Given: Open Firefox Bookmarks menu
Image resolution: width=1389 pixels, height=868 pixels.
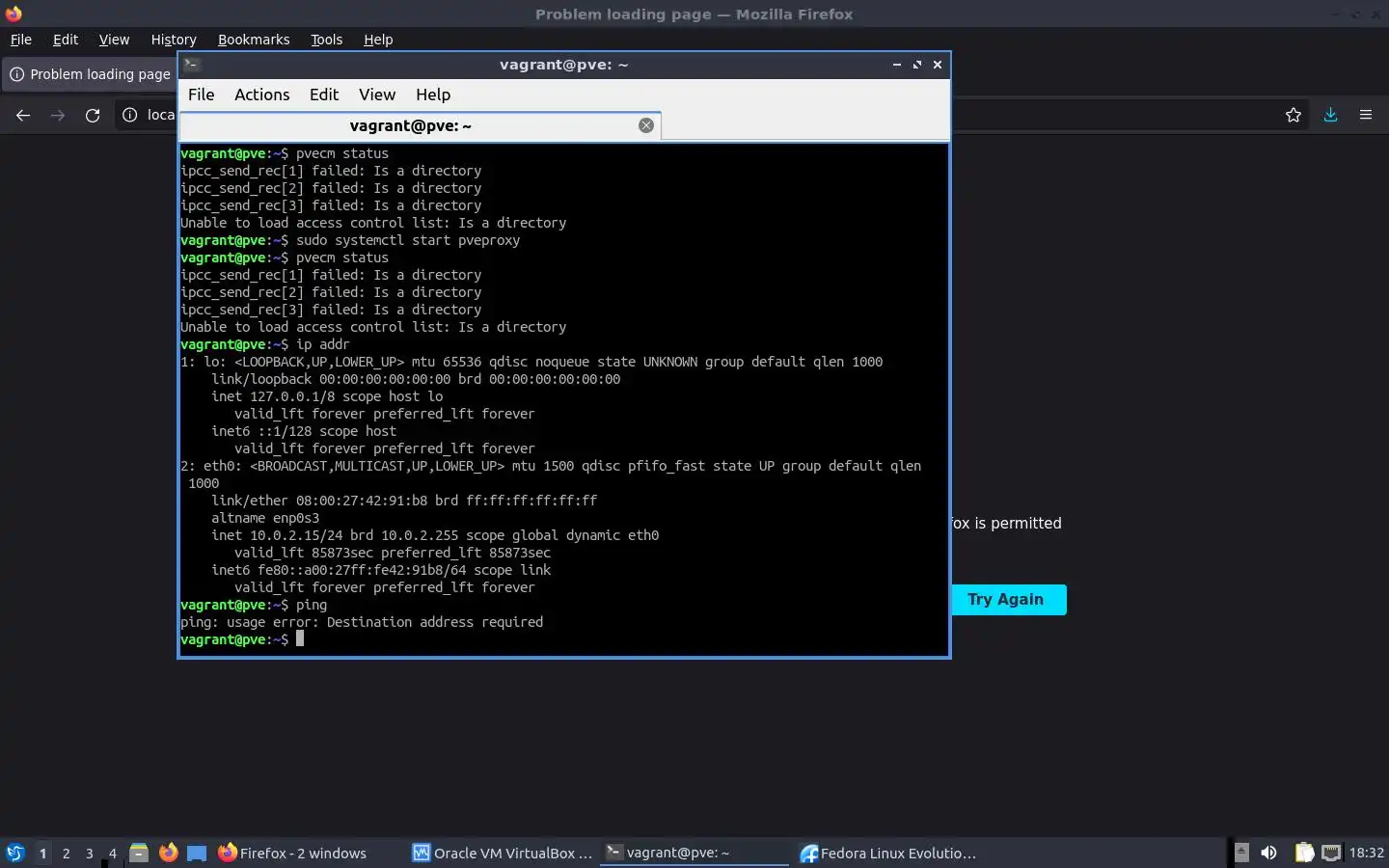Looking at the screenshot, I should (254, 40).
